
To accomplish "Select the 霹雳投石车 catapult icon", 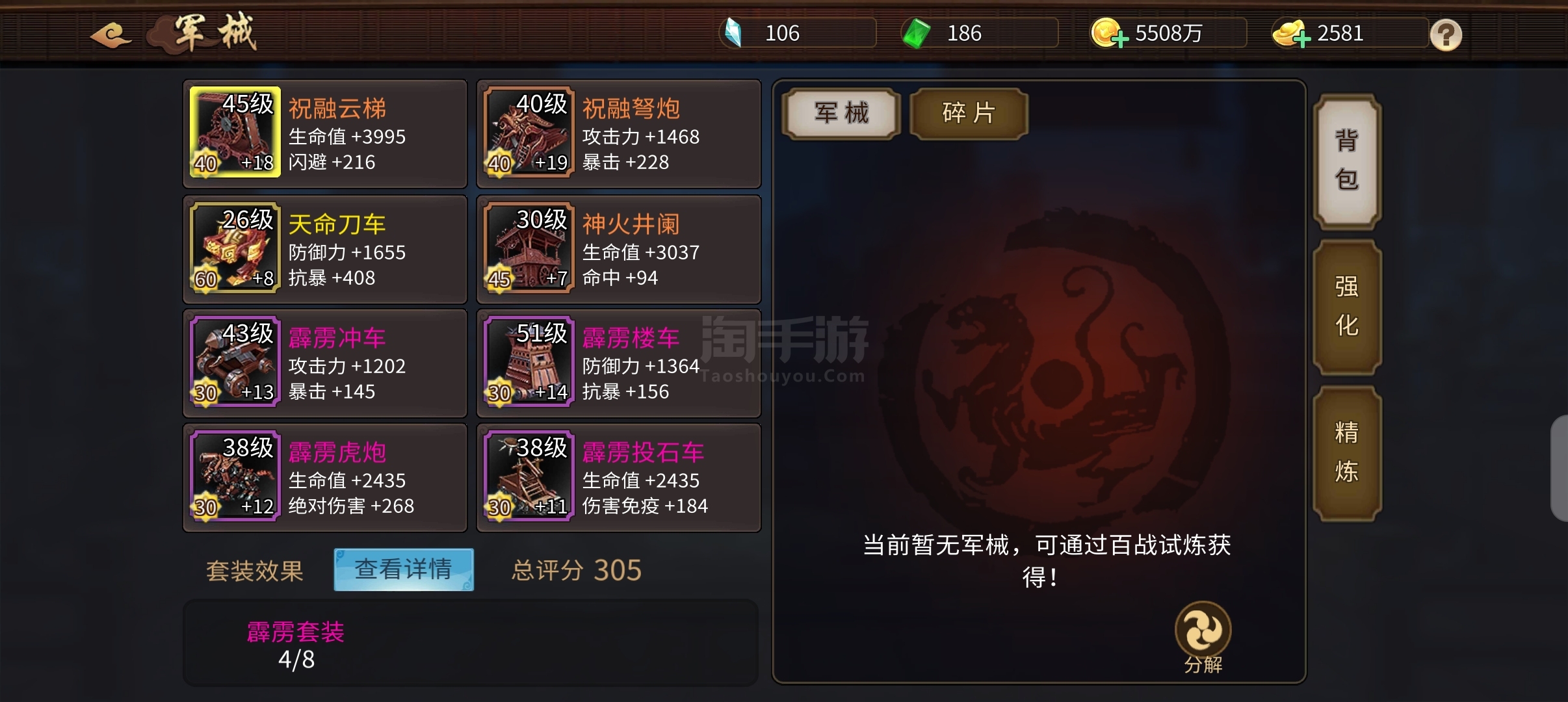I will 529,476.
